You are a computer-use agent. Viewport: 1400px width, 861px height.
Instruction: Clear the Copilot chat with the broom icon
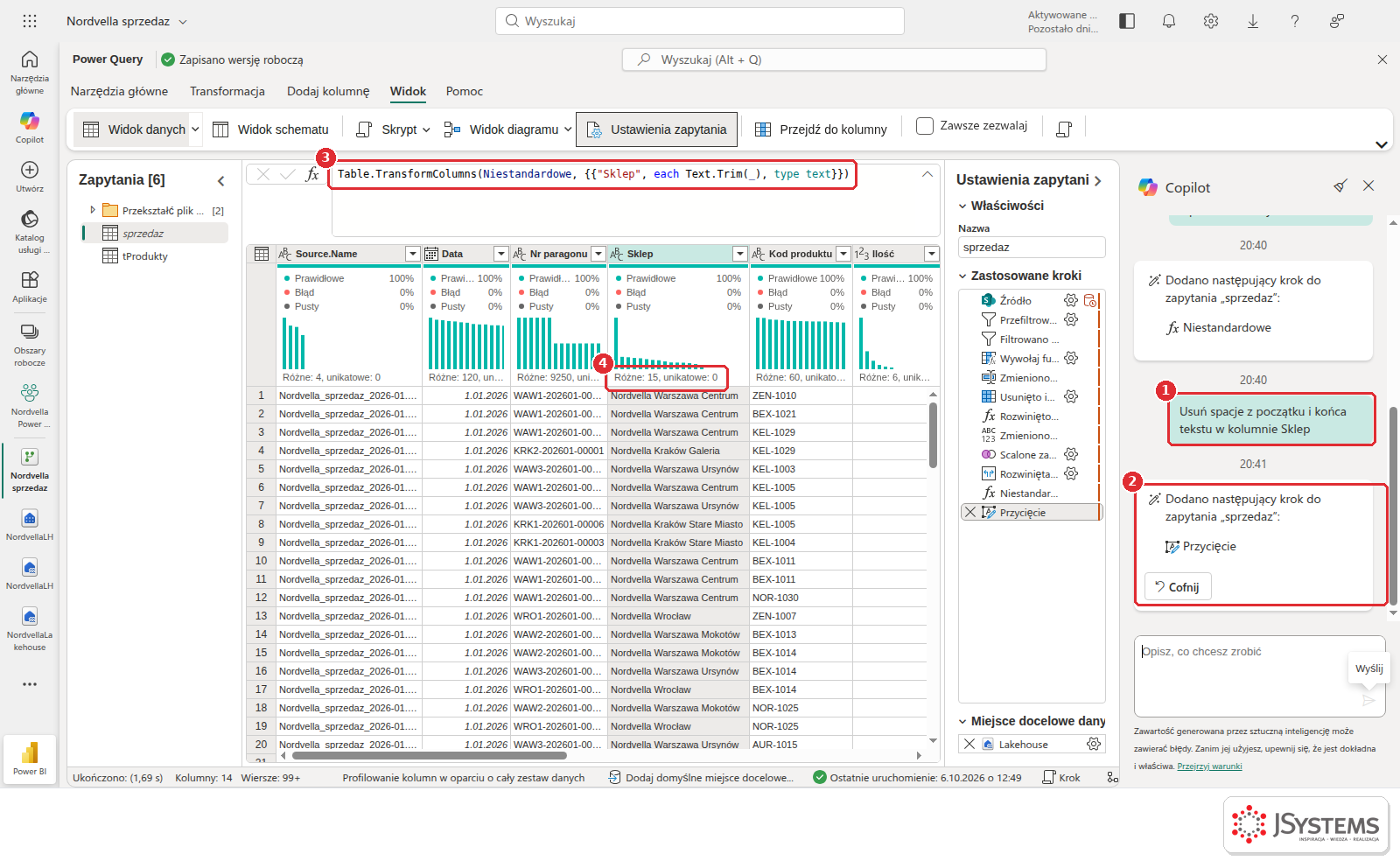point(1340,185)
